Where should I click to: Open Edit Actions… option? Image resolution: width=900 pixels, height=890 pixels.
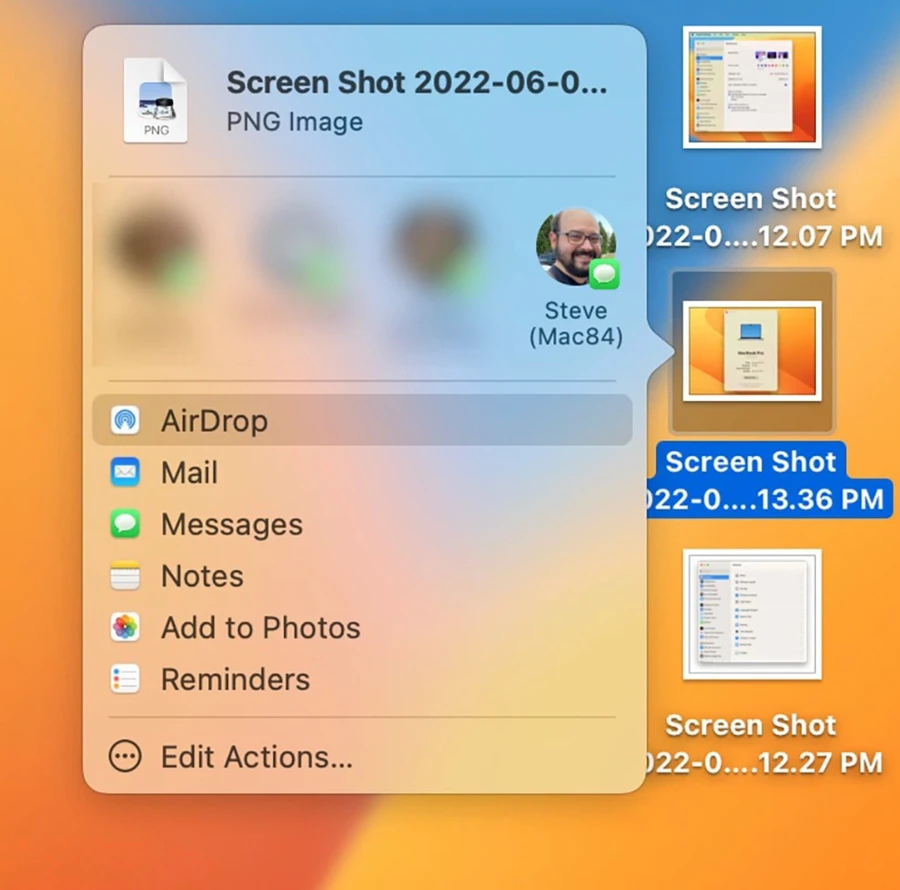tap(362, 756)
